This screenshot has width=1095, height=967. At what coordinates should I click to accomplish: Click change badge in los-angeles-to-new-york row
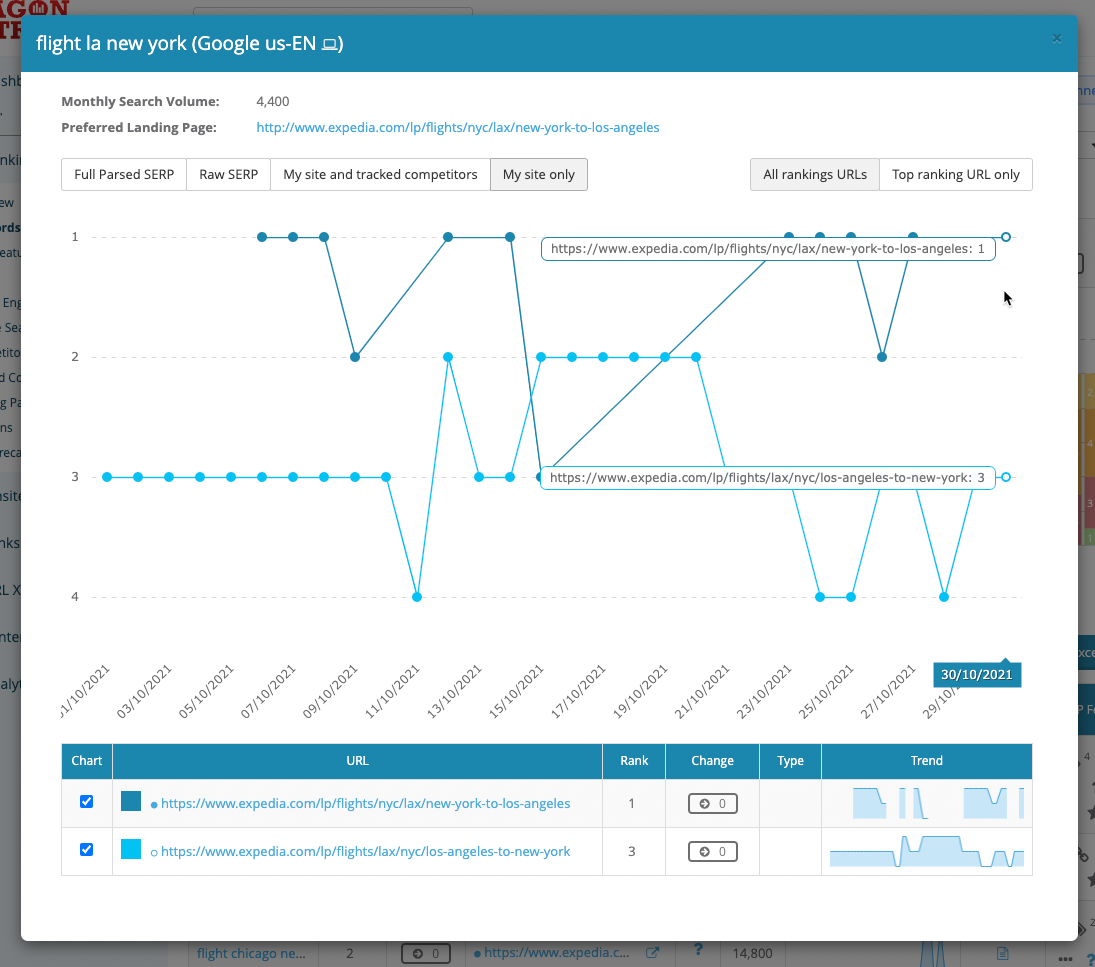[712, 852]
